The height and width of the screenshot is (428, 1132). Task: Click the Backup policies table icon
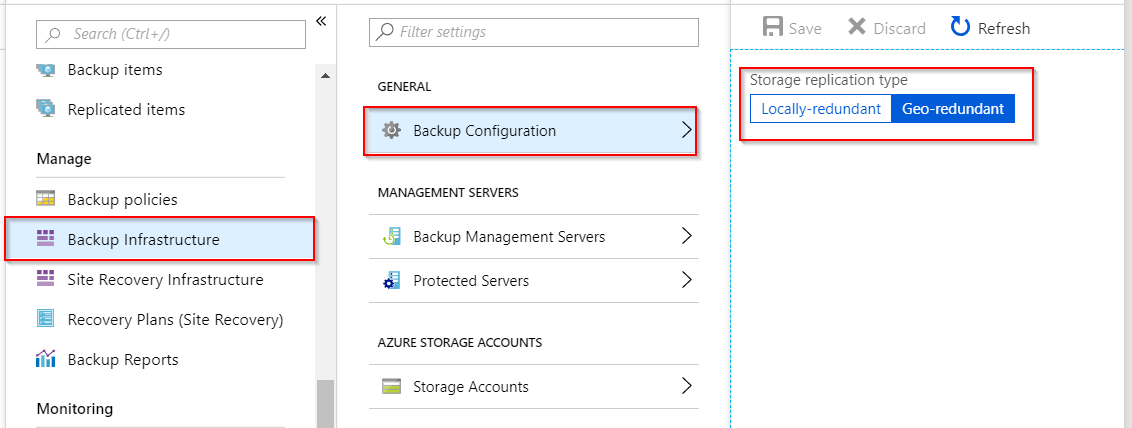tap(46, 199)
